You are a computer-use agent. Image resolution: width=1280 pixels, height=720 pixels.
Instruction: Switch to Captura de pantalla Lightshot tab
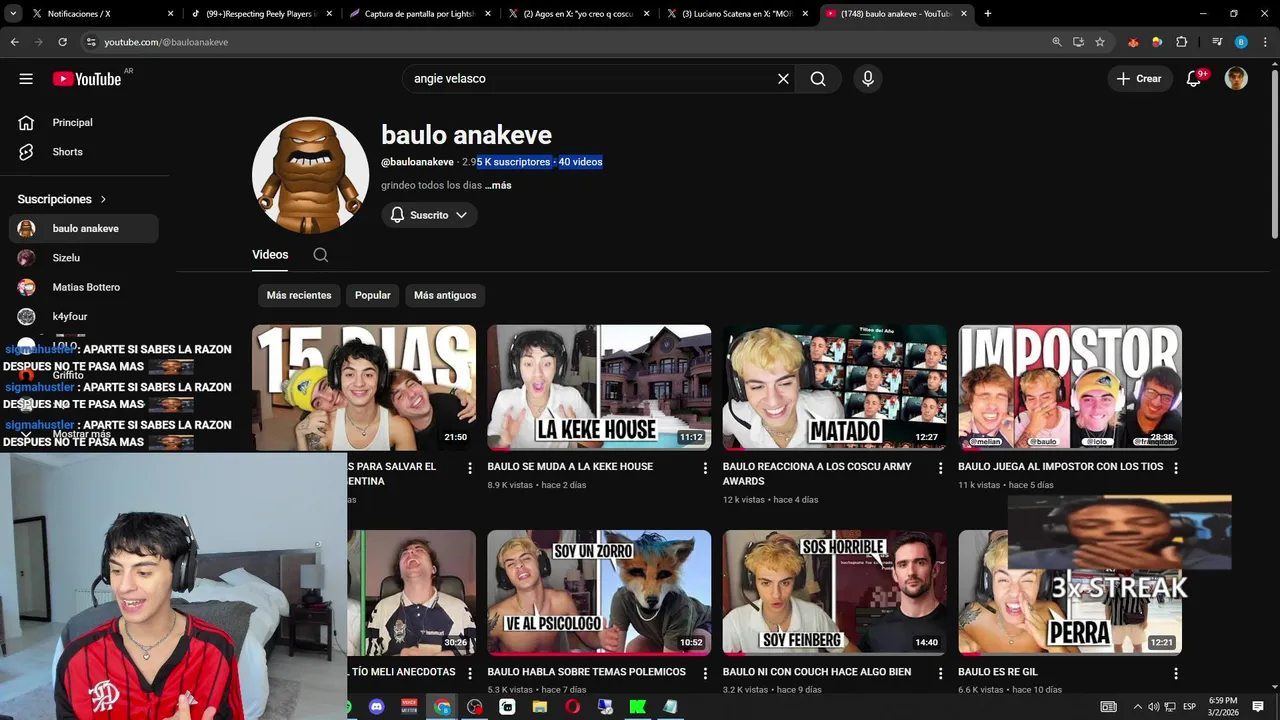coord(418,14)
